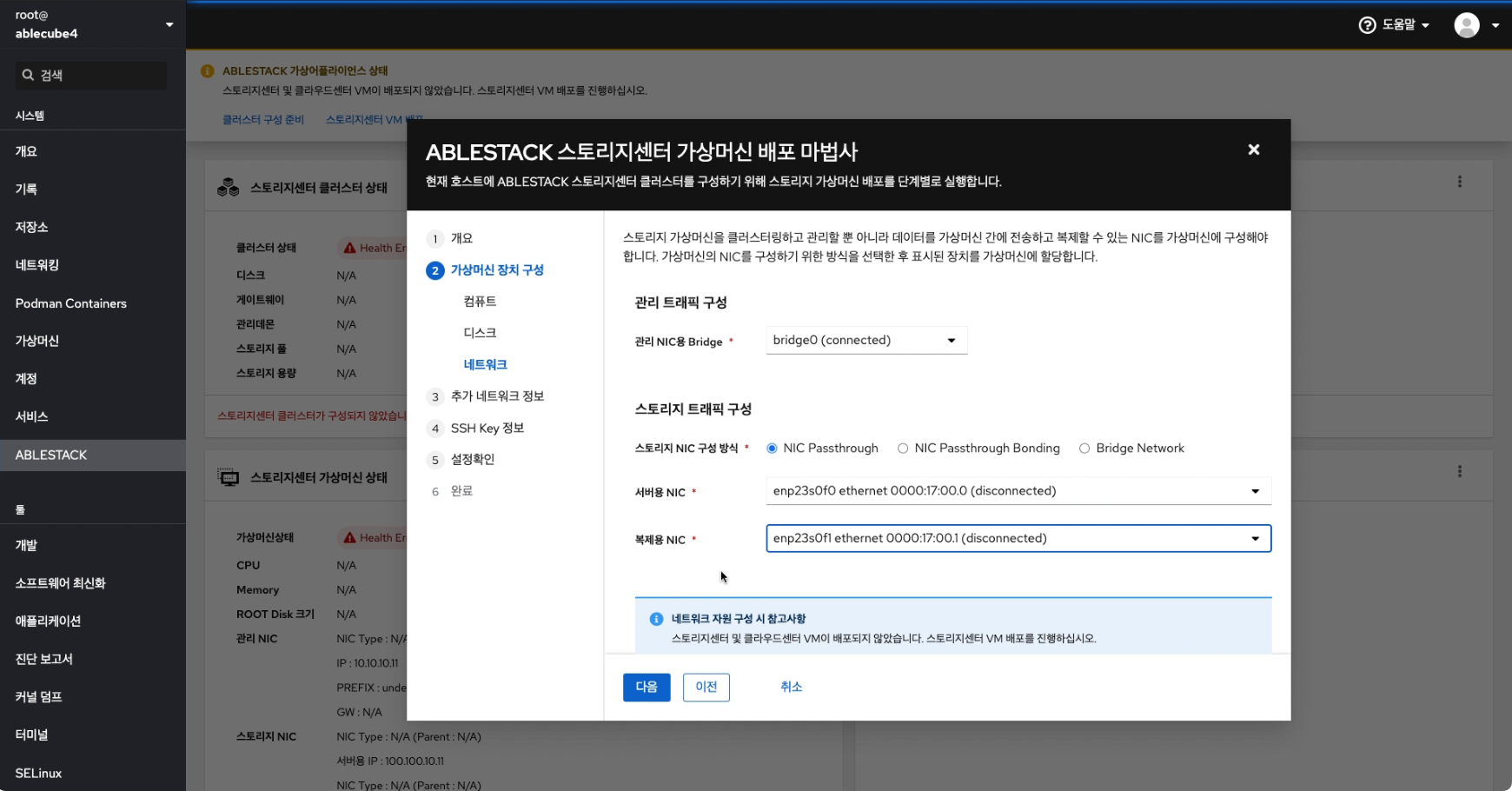Viewport: 1512px width, 791px height.
Task: Select NIC Passthrough Bonding radio option
Action: pyautogui.click(x=903, y=449)
